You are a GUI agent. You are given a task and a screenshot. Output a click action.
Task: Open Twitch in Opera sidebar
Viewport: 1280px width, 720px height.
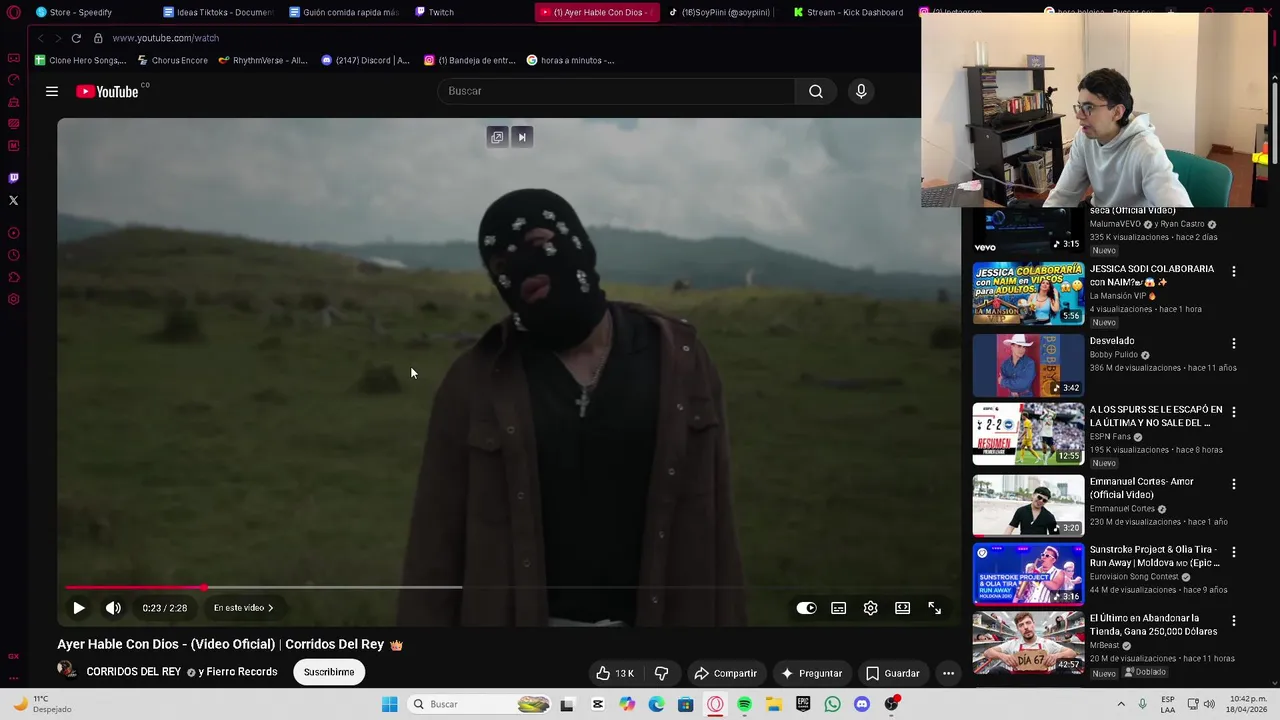pyautogui.click(x=13, y=178)
